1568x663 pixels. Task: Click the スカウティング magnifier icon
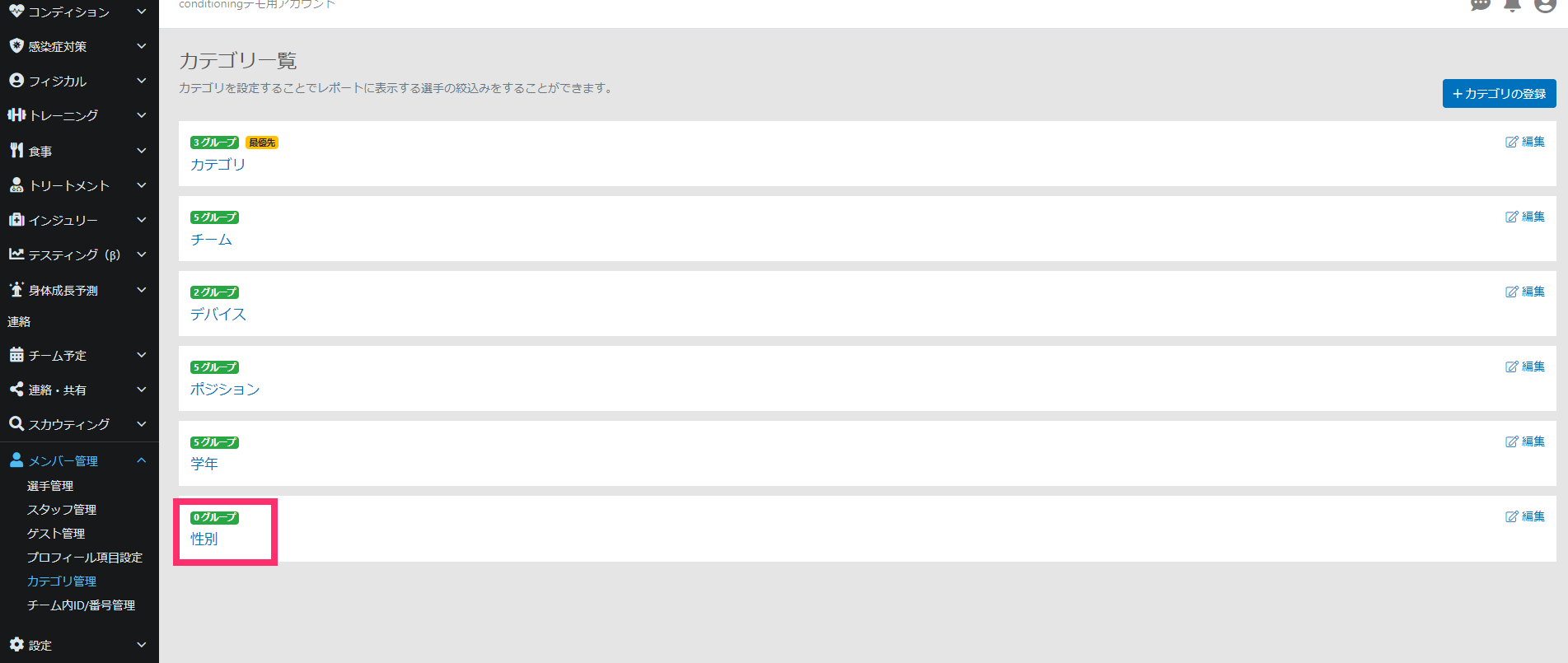(x=16, y=423)
